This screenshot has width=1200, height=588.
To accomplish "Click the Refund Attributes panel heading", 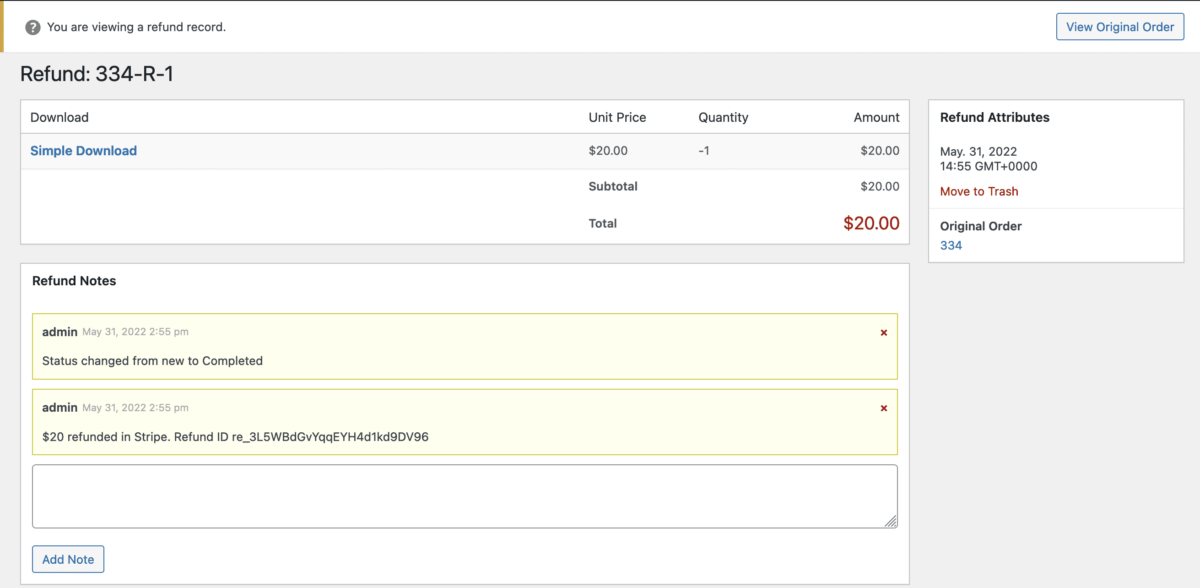I will [x=994, y=117].
